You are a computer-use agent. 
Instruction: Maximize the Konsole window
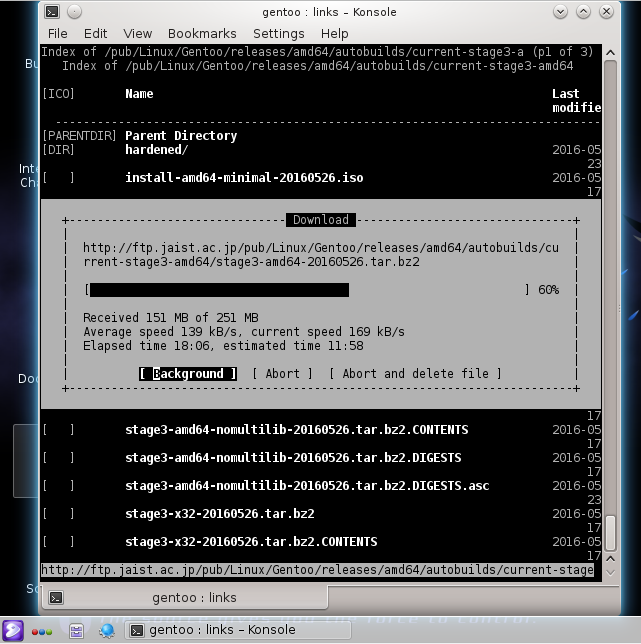(x=583, y=12)
